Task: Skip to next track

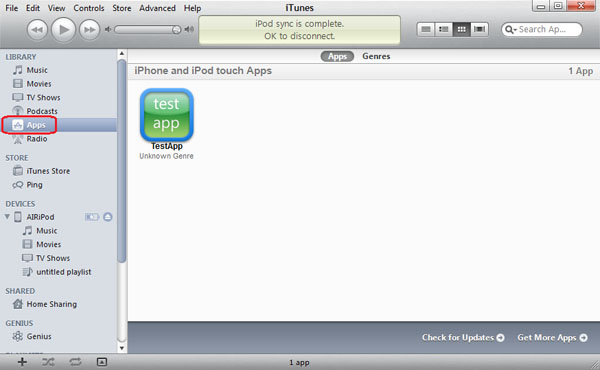Action: [x=90, y=29]
